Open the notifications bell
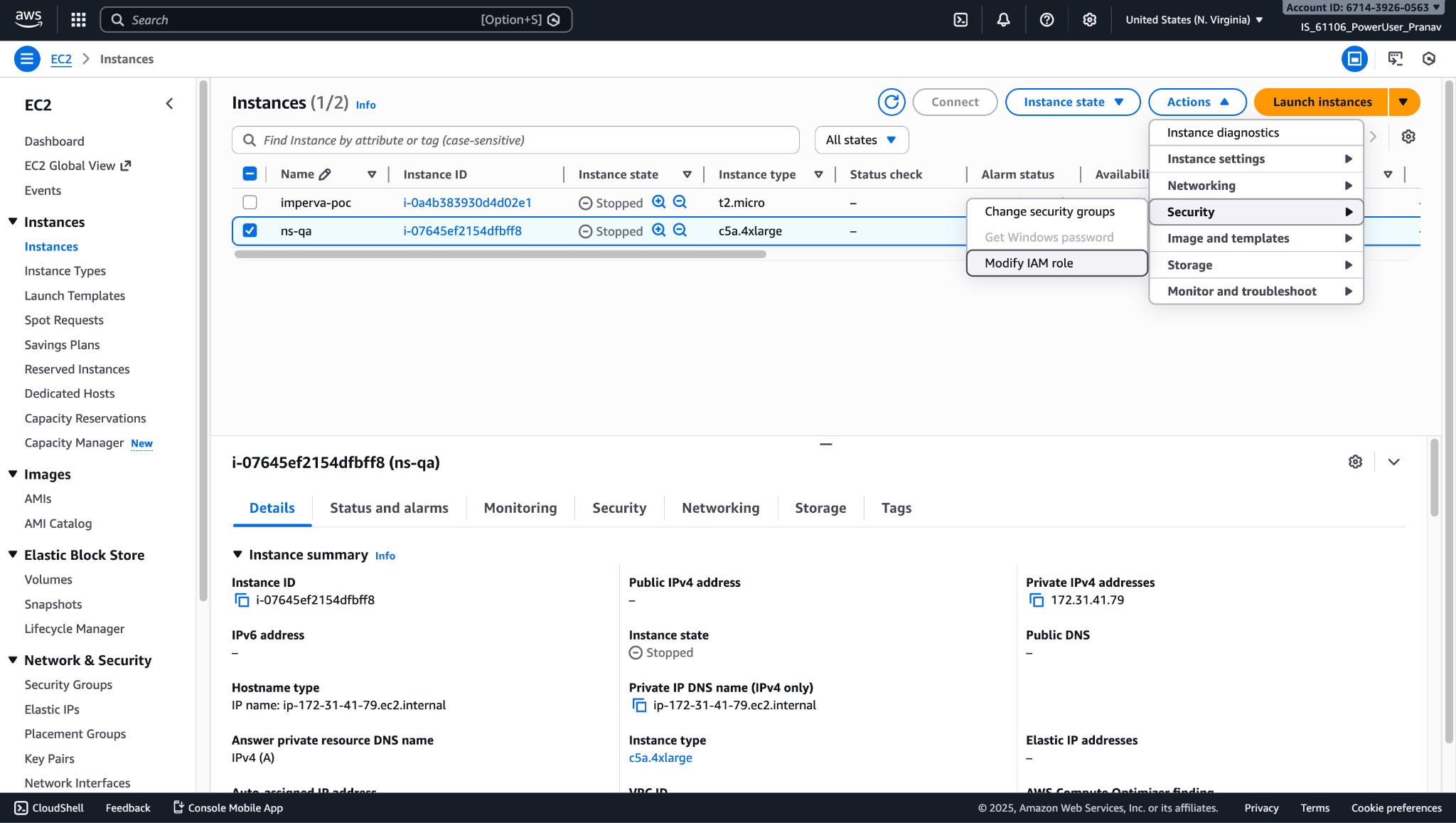The height and width of the screenshot is (823, 1456). pyautogui.click(x=1003, y=20)
